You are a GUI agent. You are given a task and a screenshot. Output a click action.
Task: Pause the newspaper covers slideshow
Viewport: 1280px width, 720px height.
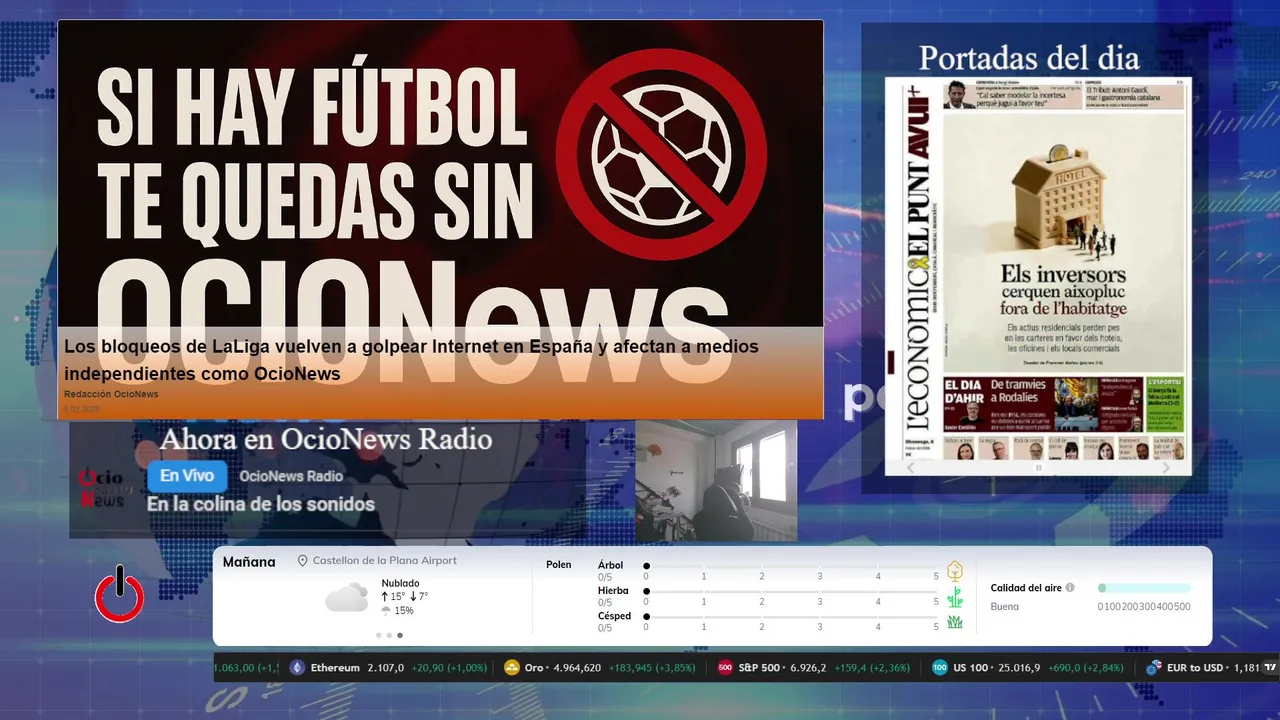(1038, 467)
